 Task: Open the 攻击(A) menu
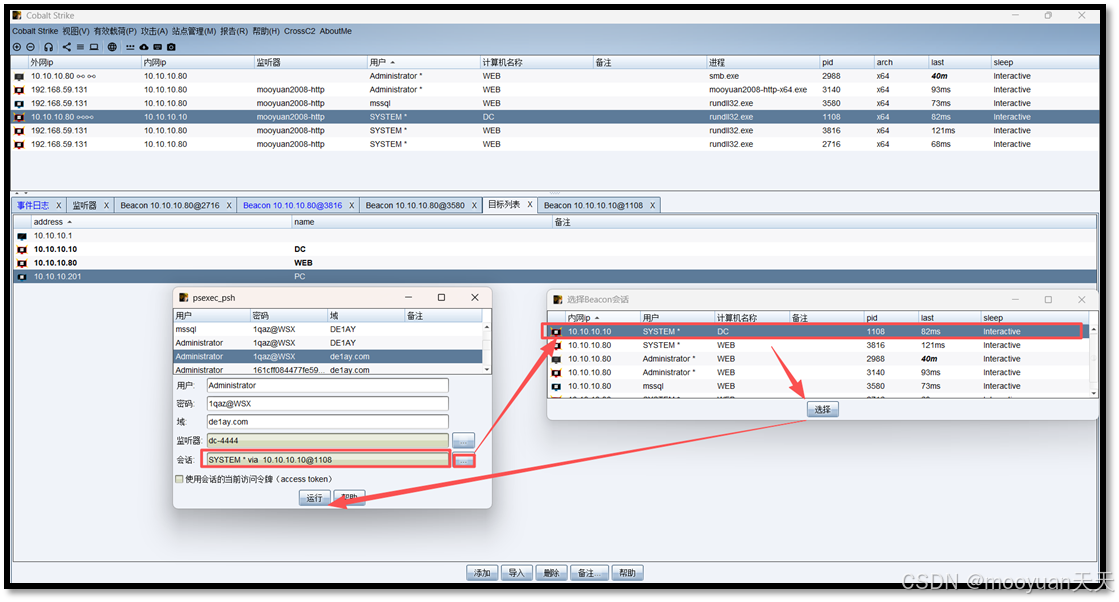pos(154,31)
